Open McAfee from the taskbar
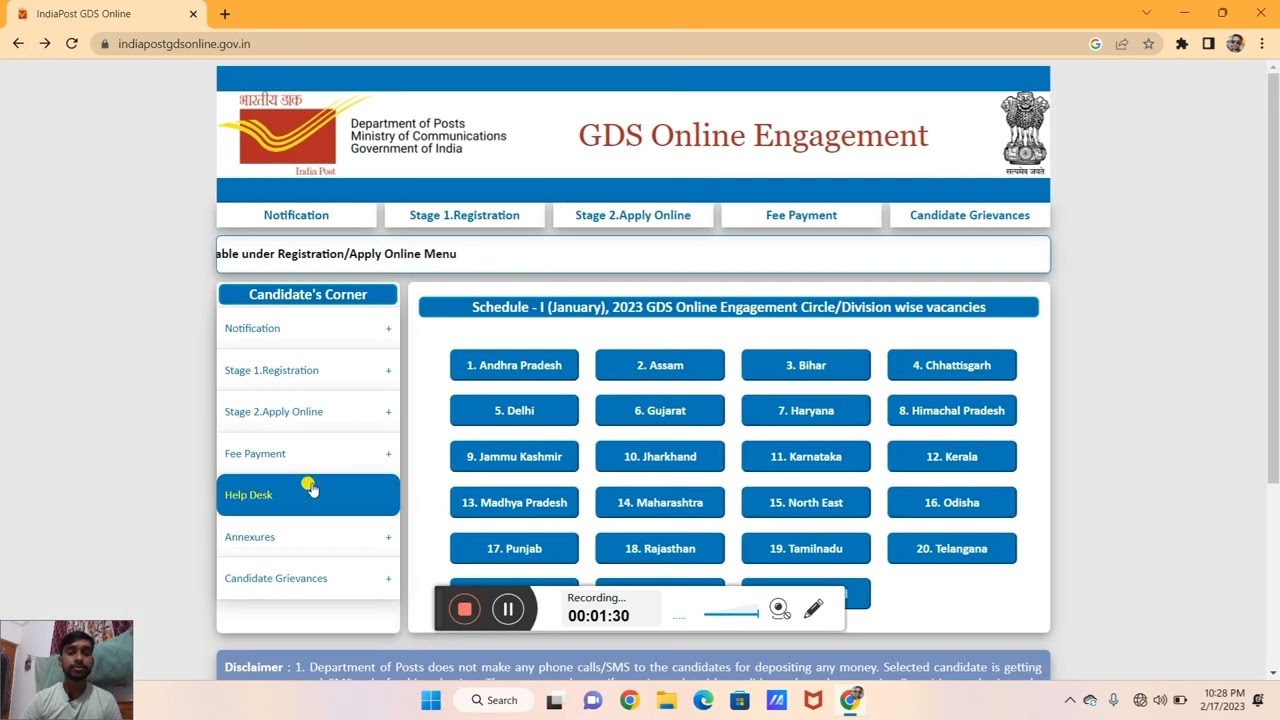 pyautogui.click(x=813, y=700)
